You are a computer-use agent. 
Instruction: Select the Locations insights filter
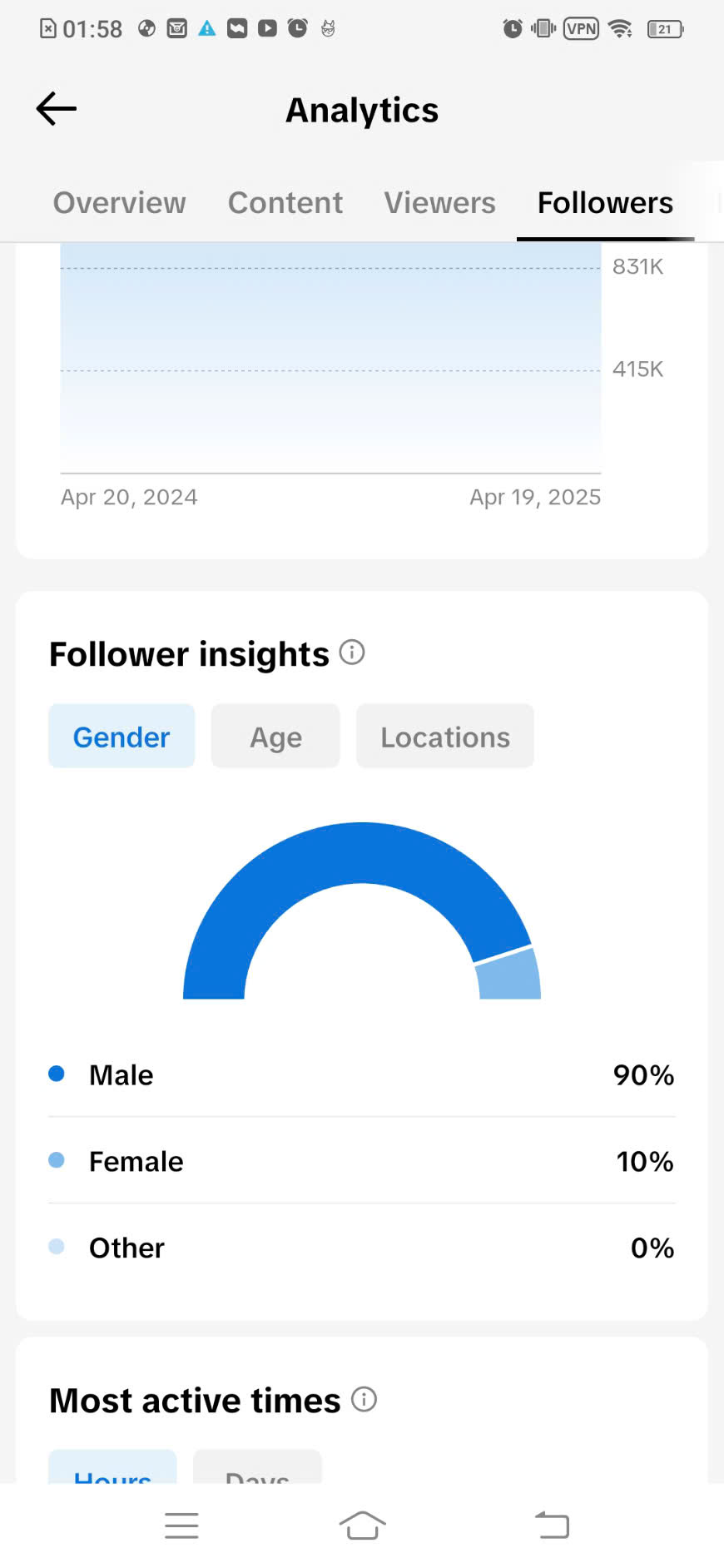(x=445, y=737)
